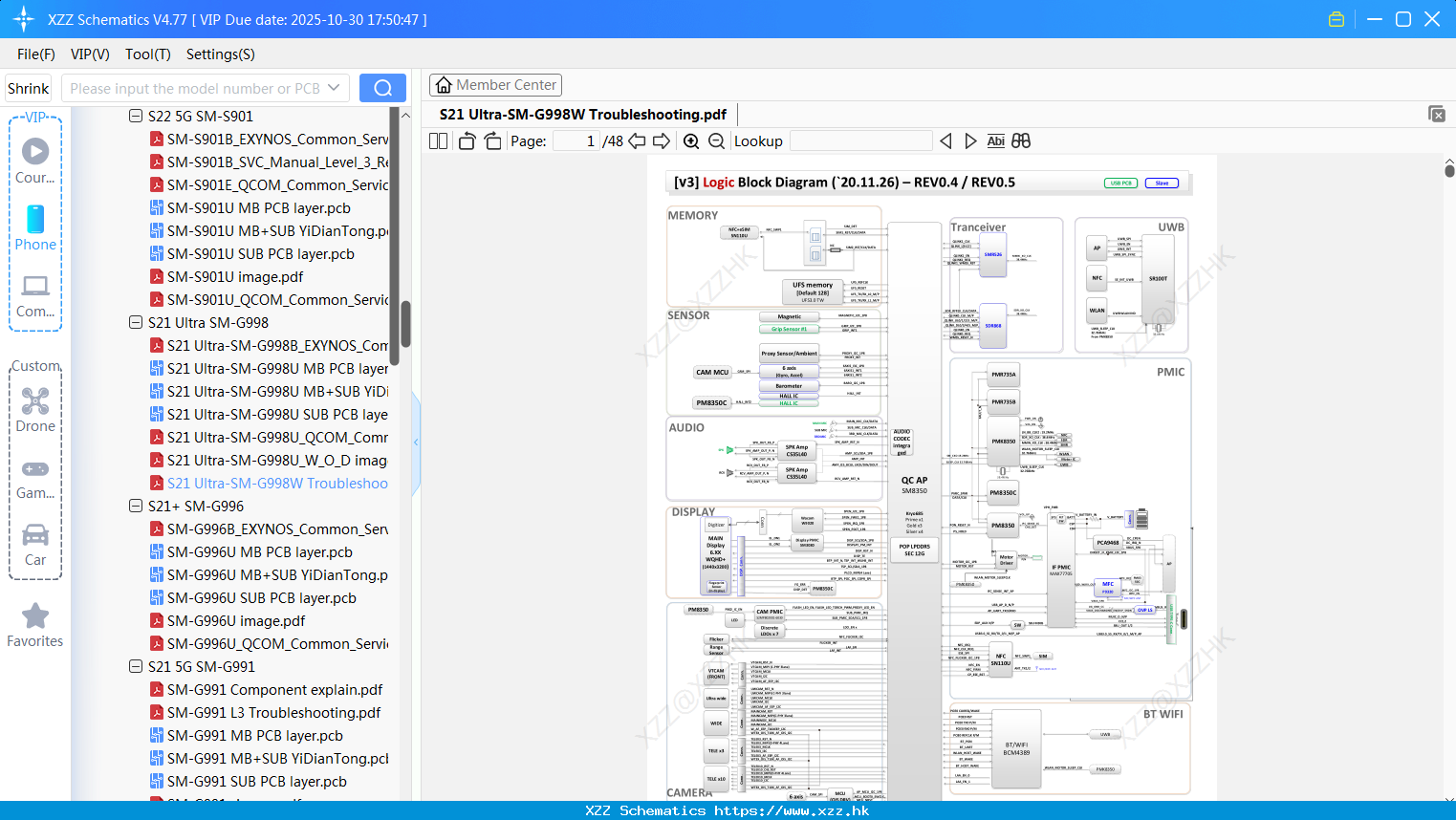Open Favorites star
1456x820 pixels.
pos(35,625)
